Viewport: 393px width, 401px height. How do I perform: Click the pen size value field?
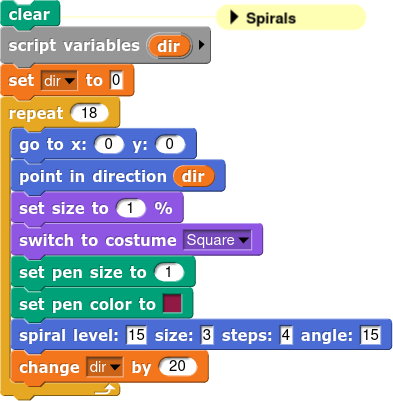(169, 272)
